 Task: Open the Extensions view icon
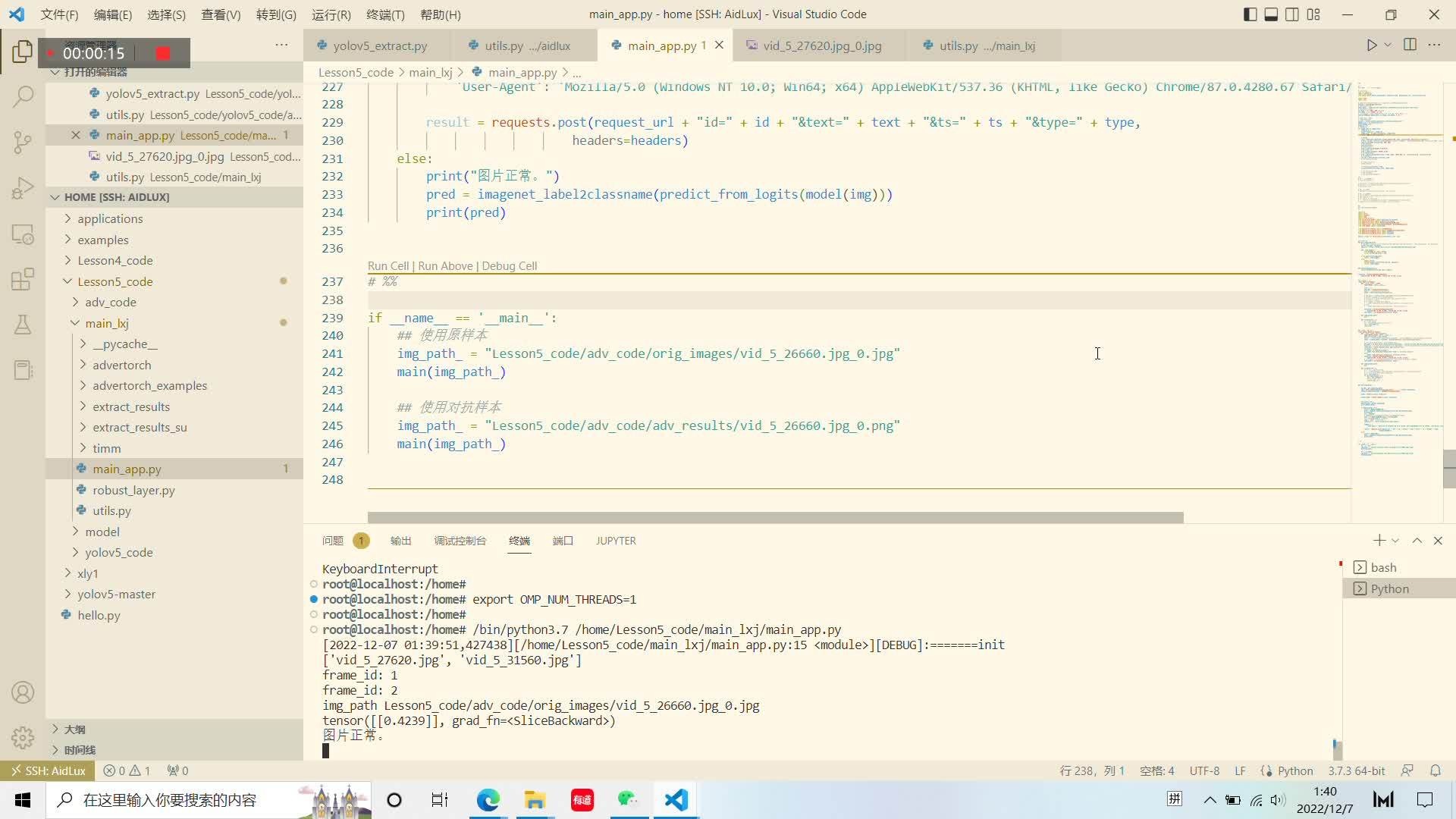[23, 279]
